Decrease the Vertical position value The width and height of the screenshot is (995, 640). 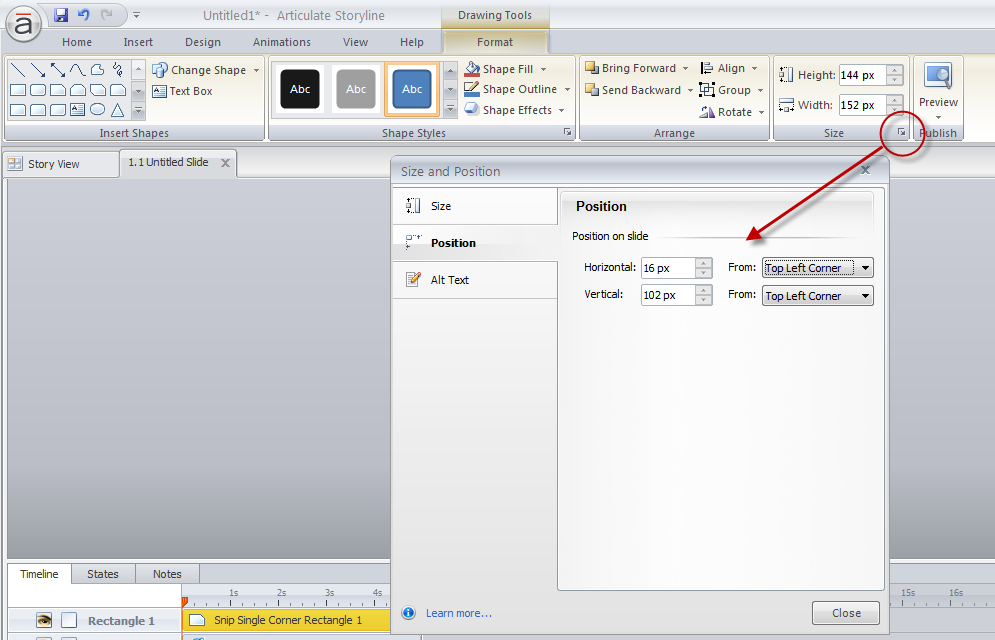(704, 300)
